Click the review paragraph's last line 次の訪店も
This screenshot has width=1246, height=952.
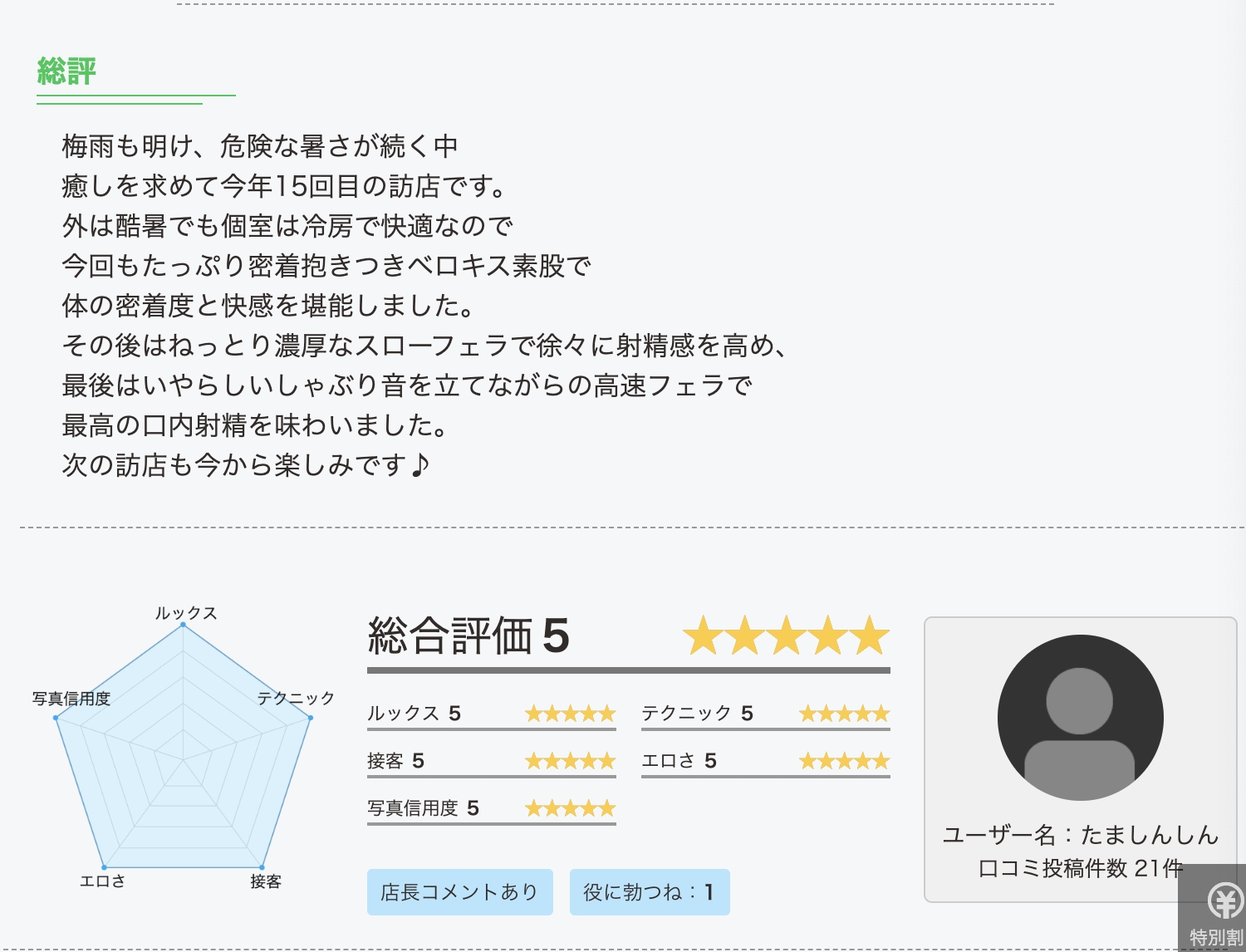pyautogui.click(x=246, y=465)
